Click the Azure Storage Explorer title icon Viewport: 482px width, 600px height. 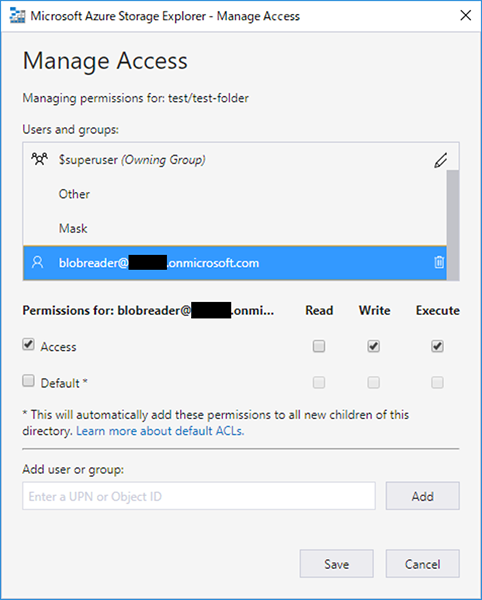coord(17,16)
